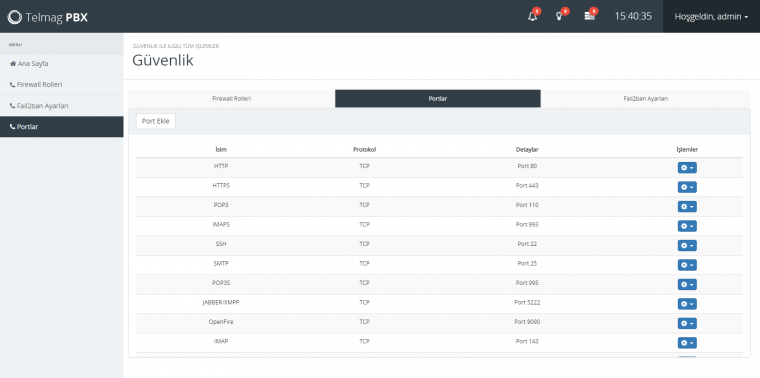Open the gear dropdown for SMTP row
The width and height of the screenshot is (760, 378).
(687, 265)
